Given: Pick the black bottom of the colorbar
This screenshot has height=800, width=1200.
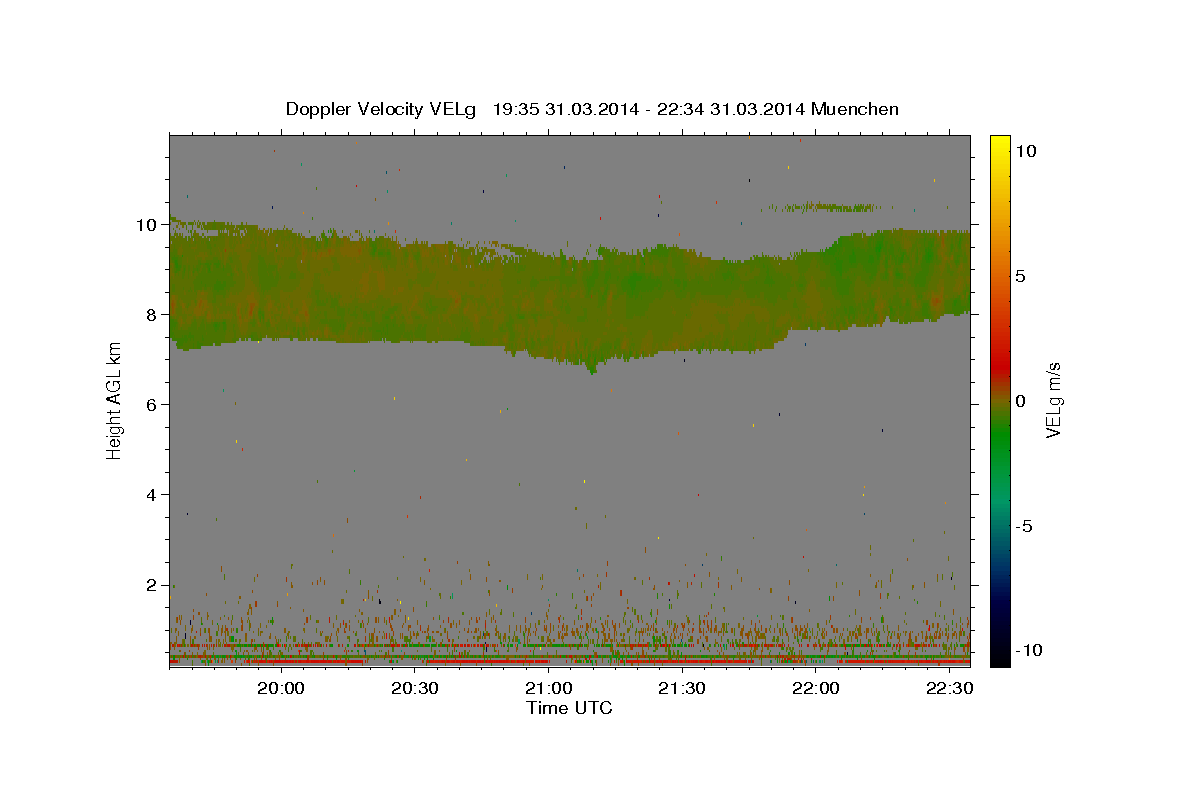Looking at the screenshot, I should pyautogui.click(x=1000, y=655).
